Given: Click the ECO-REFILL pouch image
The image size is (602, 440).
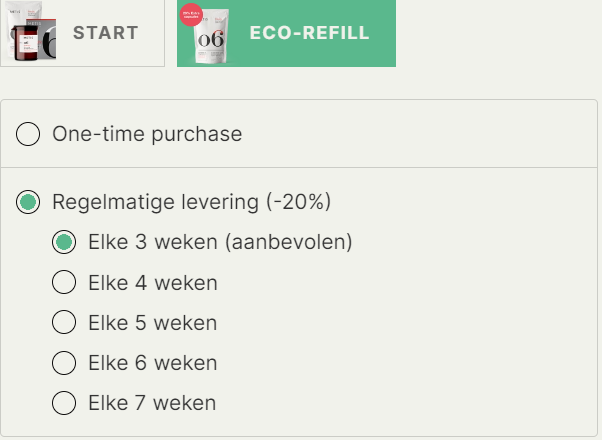Looking at the screenshot, I should pyautogui.click(x=211, y=35).
